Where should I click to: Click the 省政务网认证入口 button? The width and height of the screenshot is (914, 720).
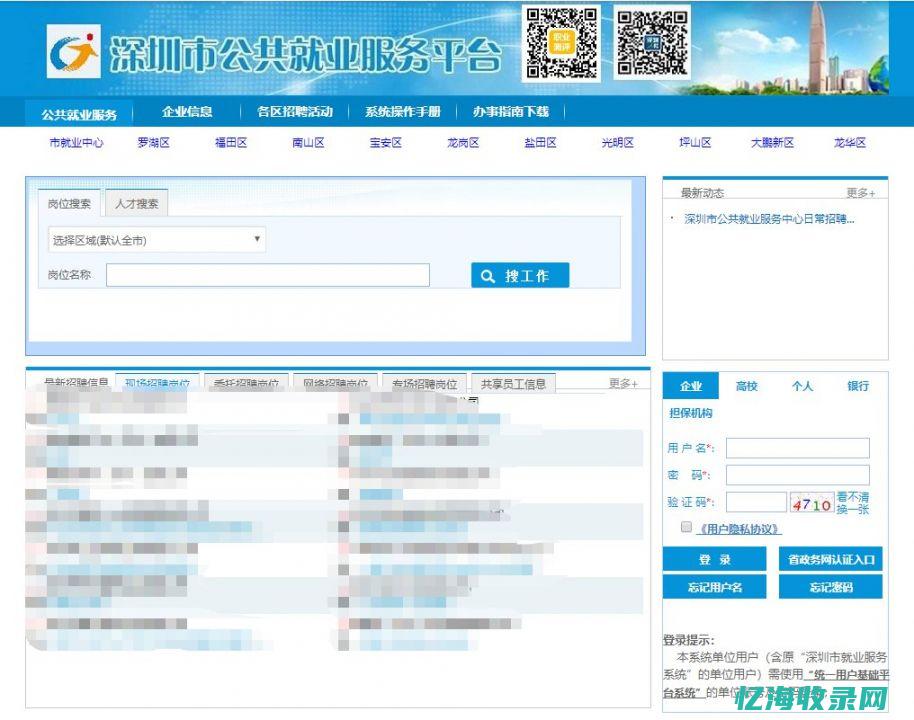point(830,559)
